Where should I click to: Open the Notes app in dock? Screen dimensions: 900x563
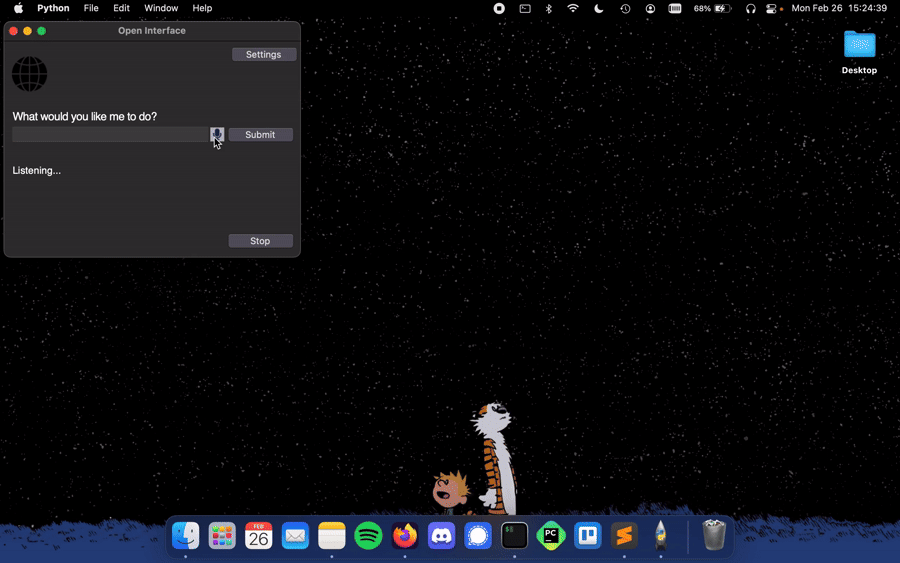332,535
